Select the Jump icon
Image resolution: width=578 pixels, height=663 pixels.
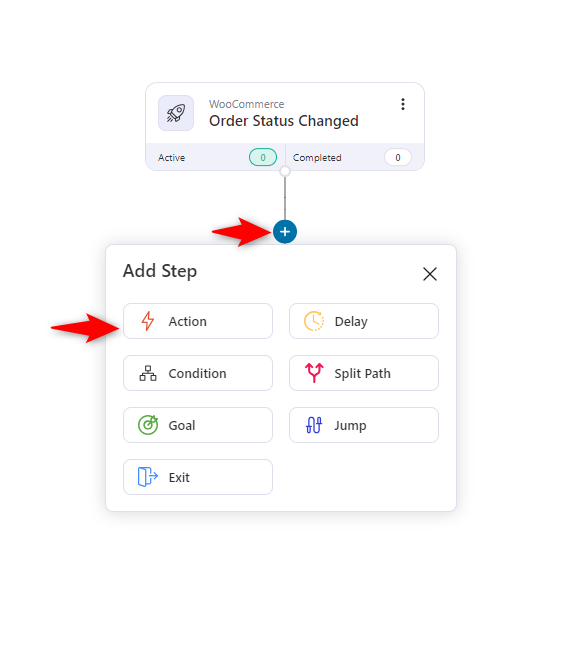pos(314,425)
